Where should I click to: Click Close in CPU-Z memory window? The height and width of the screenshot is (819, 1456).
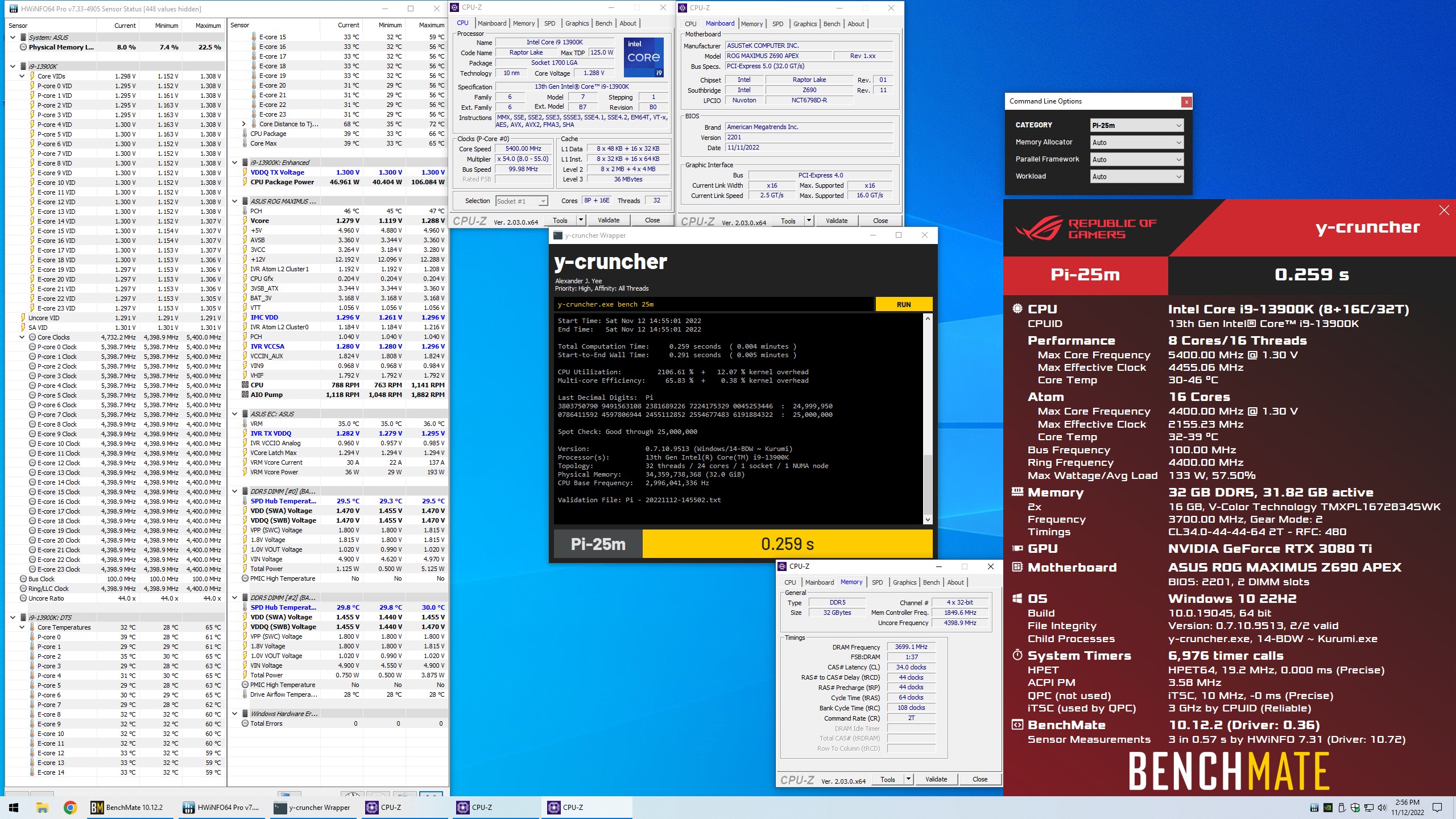coord(980,779)
